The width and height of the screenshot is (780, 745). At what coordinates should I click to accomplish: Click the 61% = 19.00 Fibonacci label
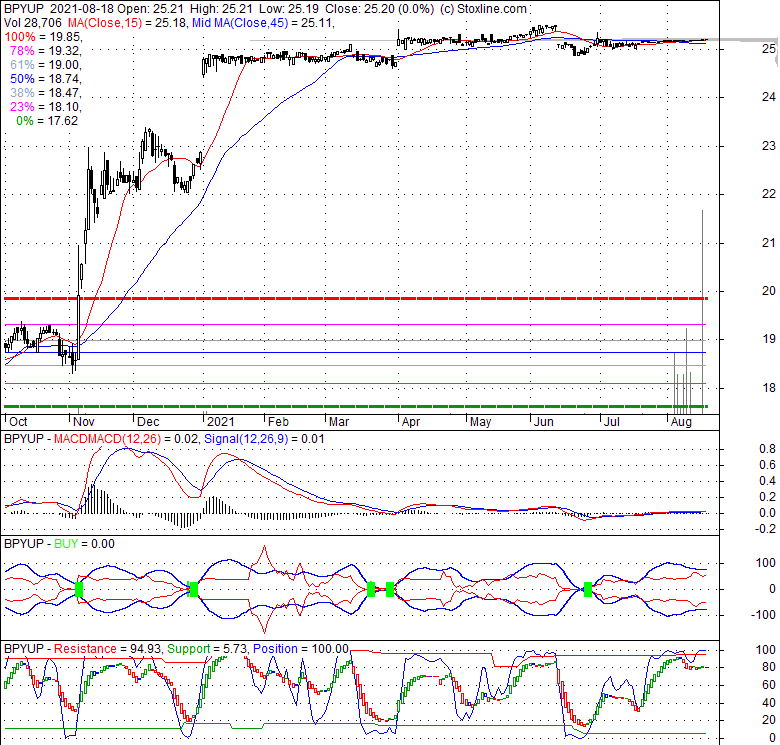click(46, 65)
